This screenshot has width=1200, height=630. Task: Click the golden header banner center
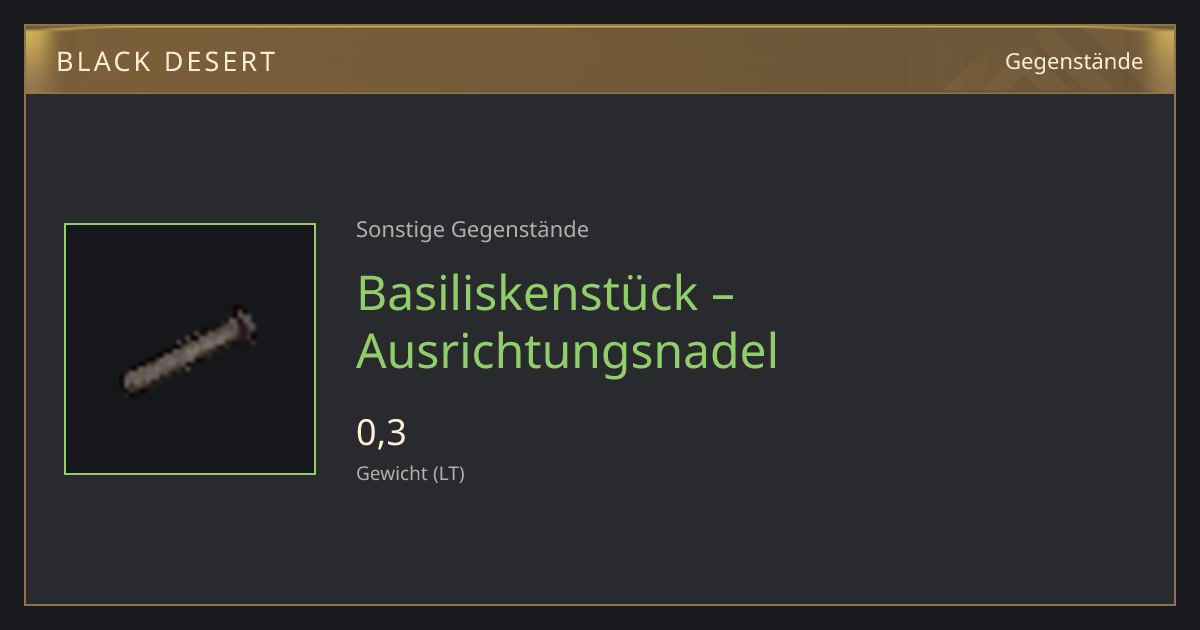coord(600,61)
